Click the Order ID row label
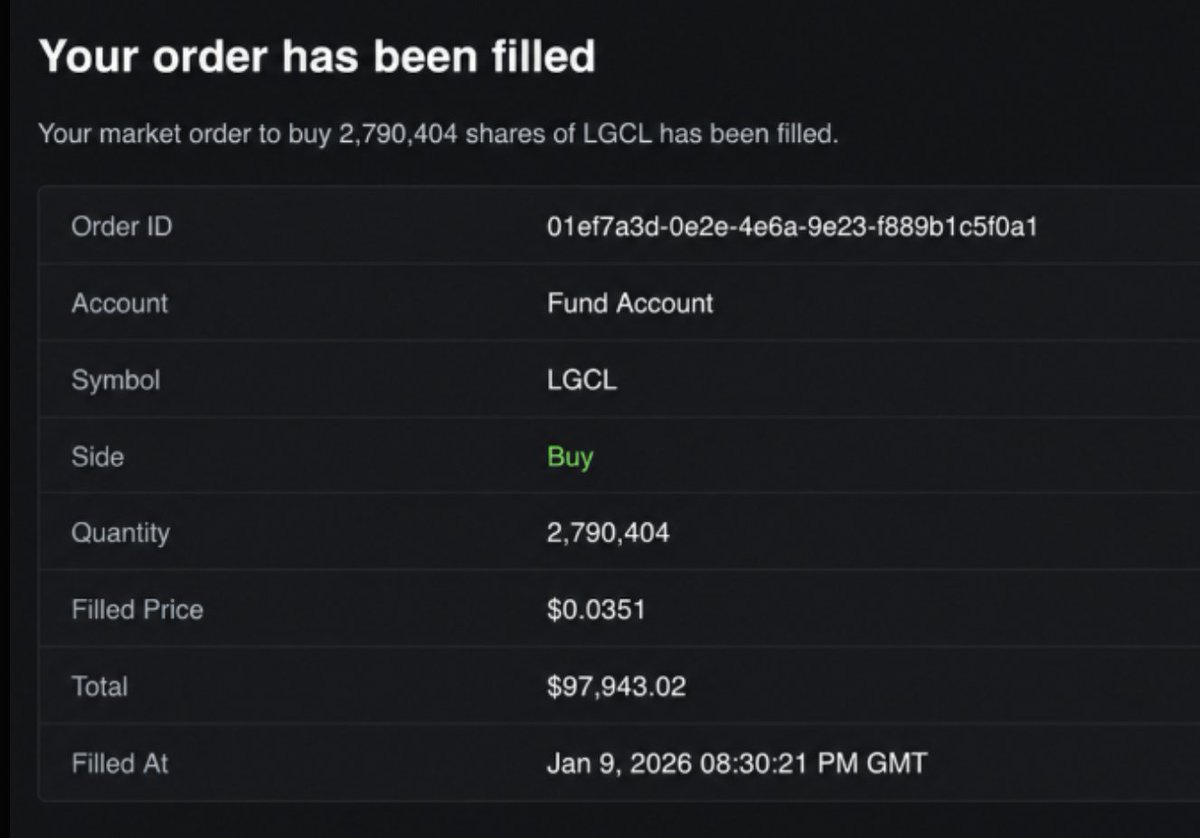1200x838 pixels. [x=122, y=226]
